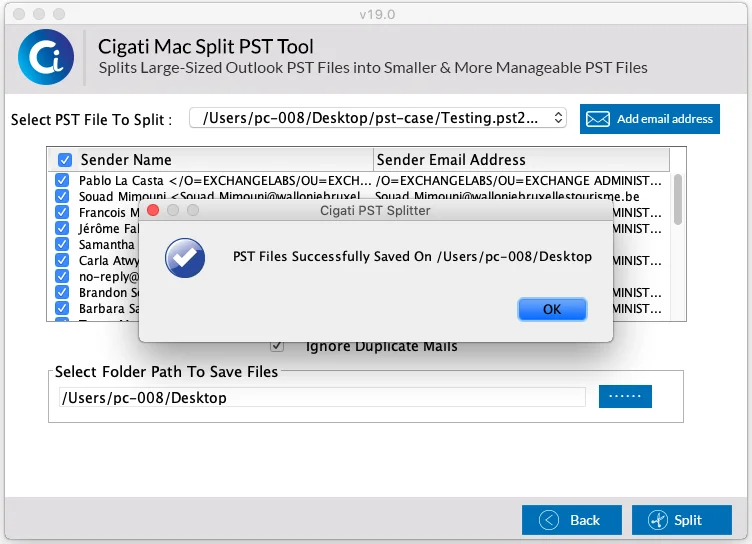Toggle the select-all Sender Name checkbox
The height and width of the screenshot is (544, 752).
coord(65,160)
